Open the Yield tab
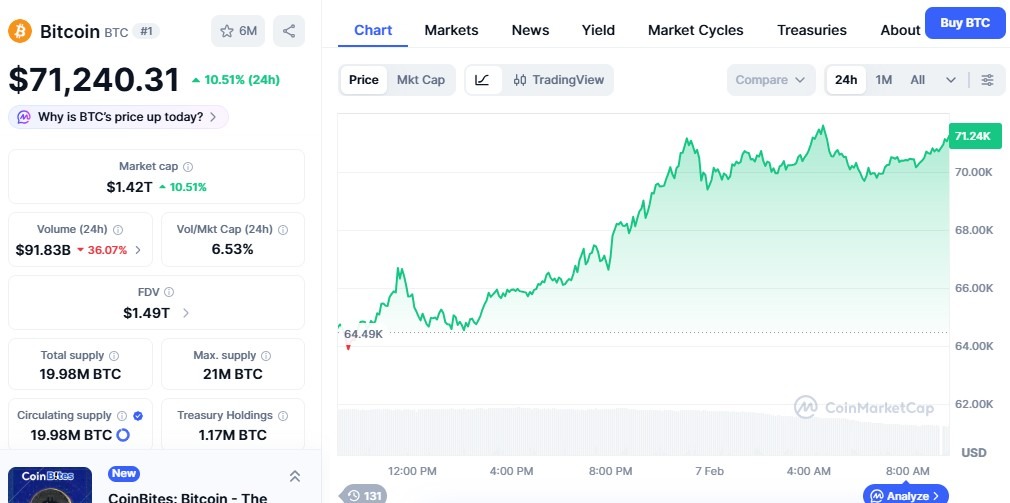1010x503 pixels. point(598,30)
